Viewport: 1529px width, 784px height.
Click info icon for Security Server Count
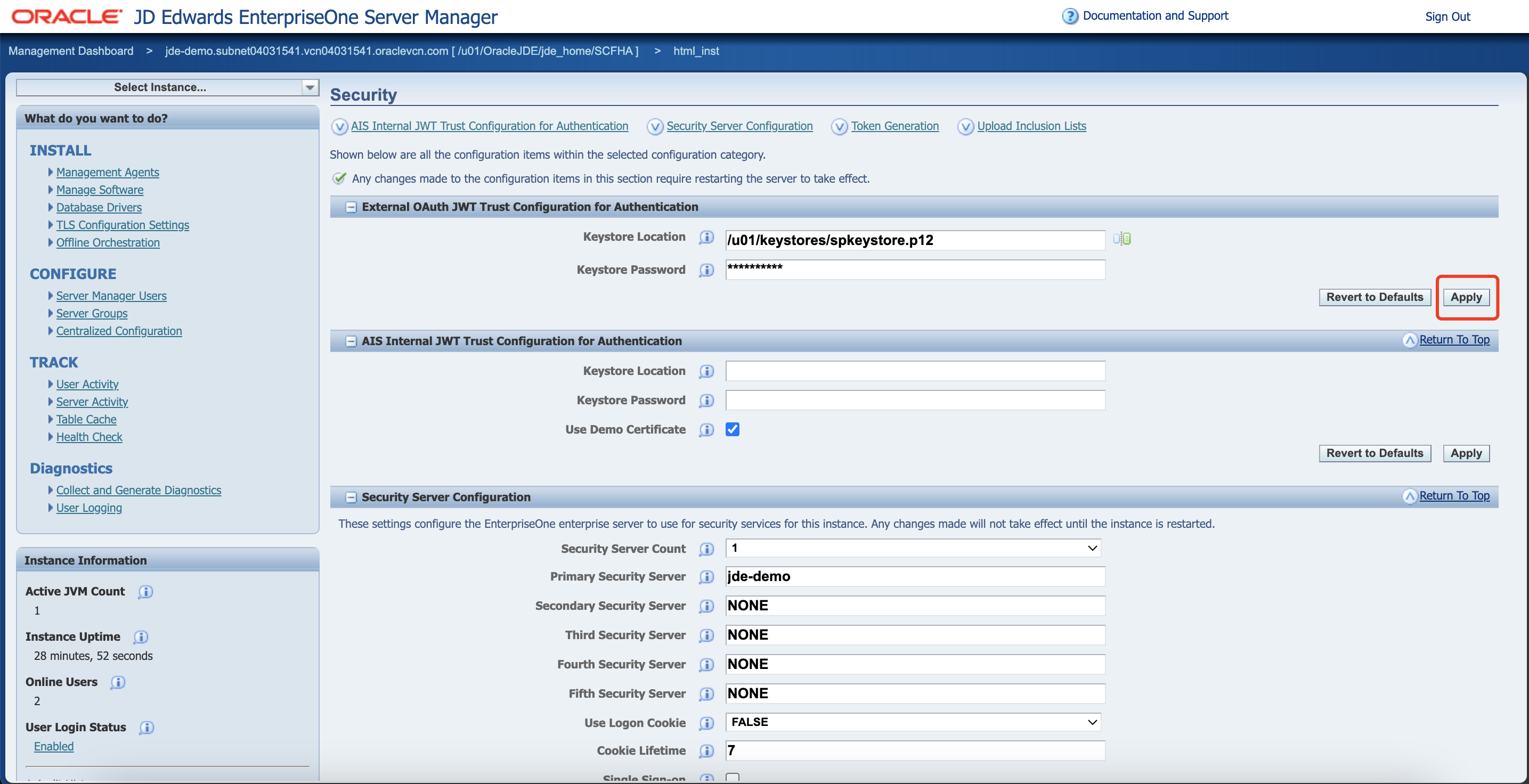tap(706, 549)
